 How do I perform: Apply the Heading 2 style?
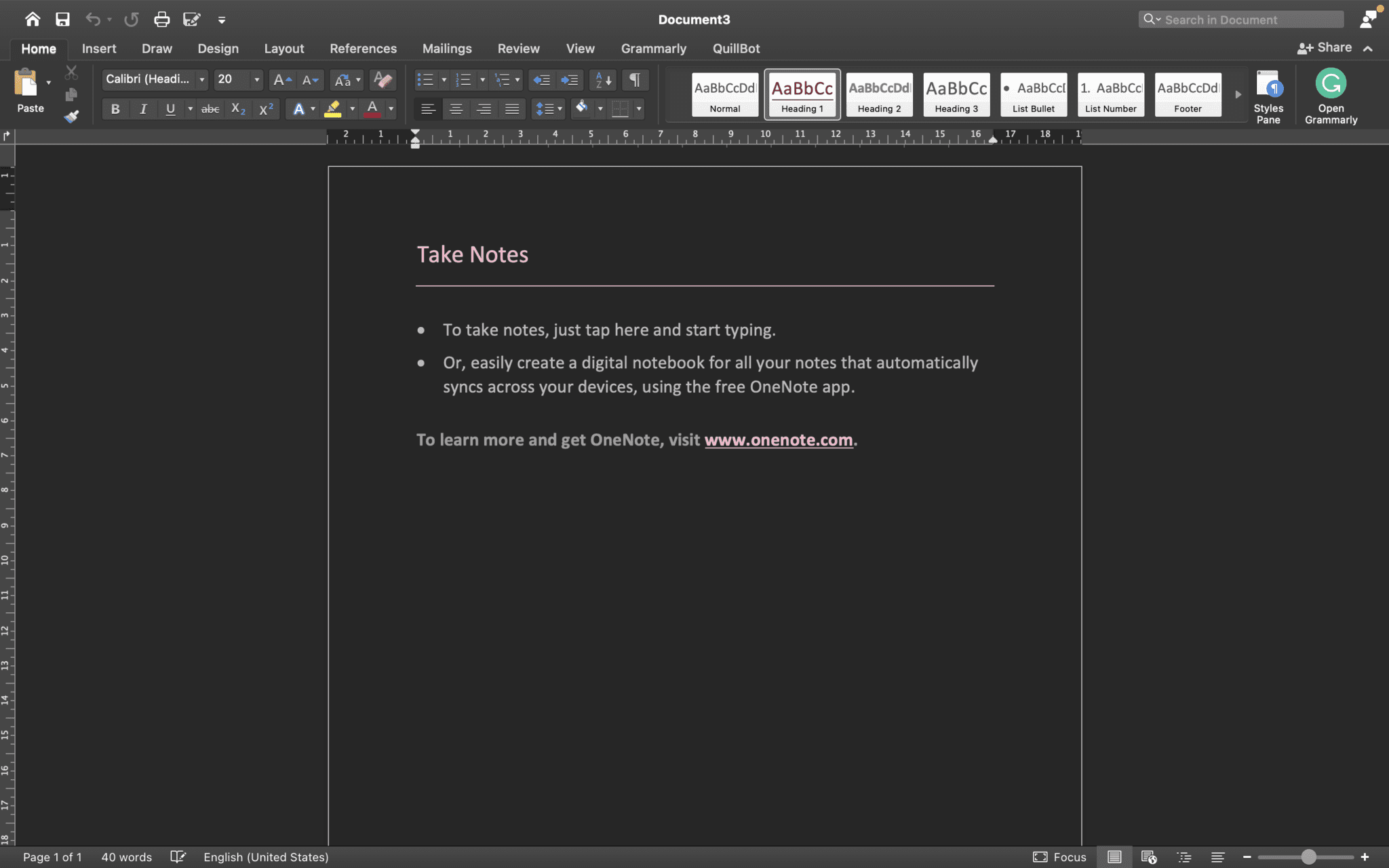(x=878, y=94)
